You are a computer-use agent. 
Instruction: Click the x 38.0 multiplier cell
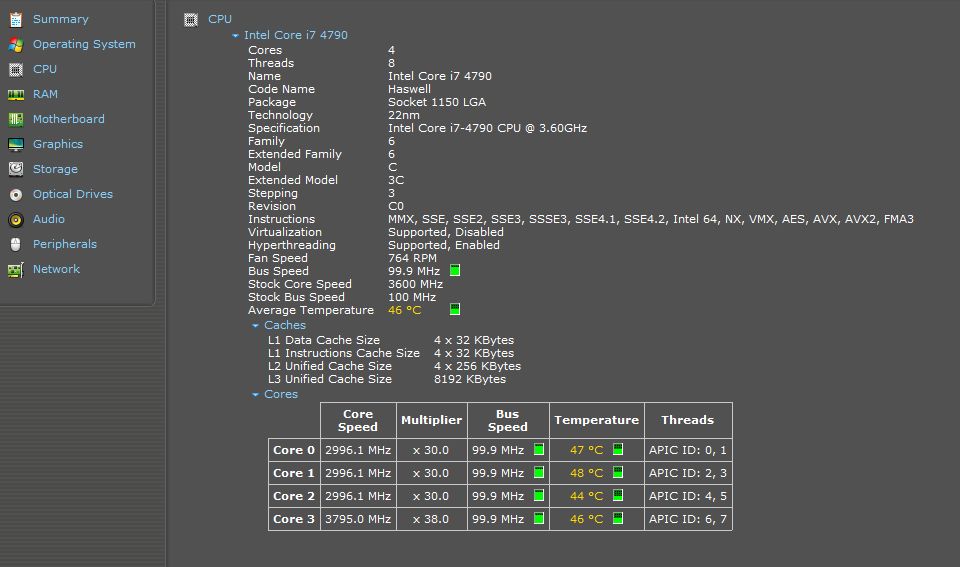(x=432, y=519)
